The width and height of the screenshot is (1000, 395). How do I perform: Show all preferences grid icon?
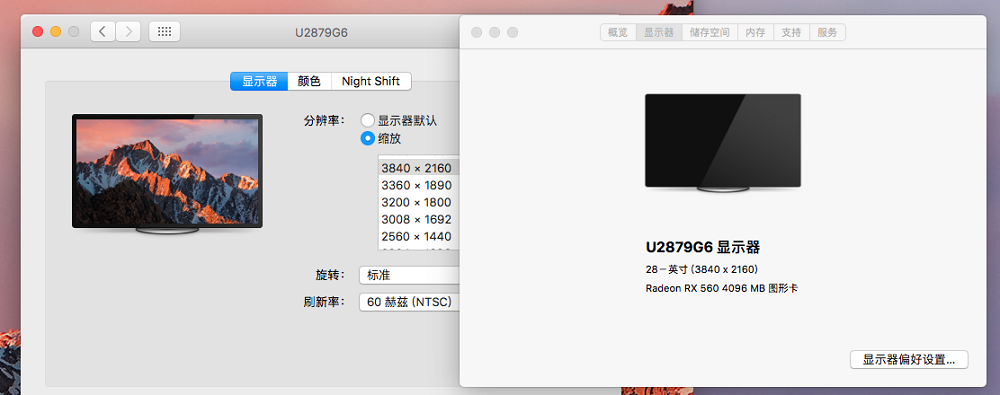point(165,31)
